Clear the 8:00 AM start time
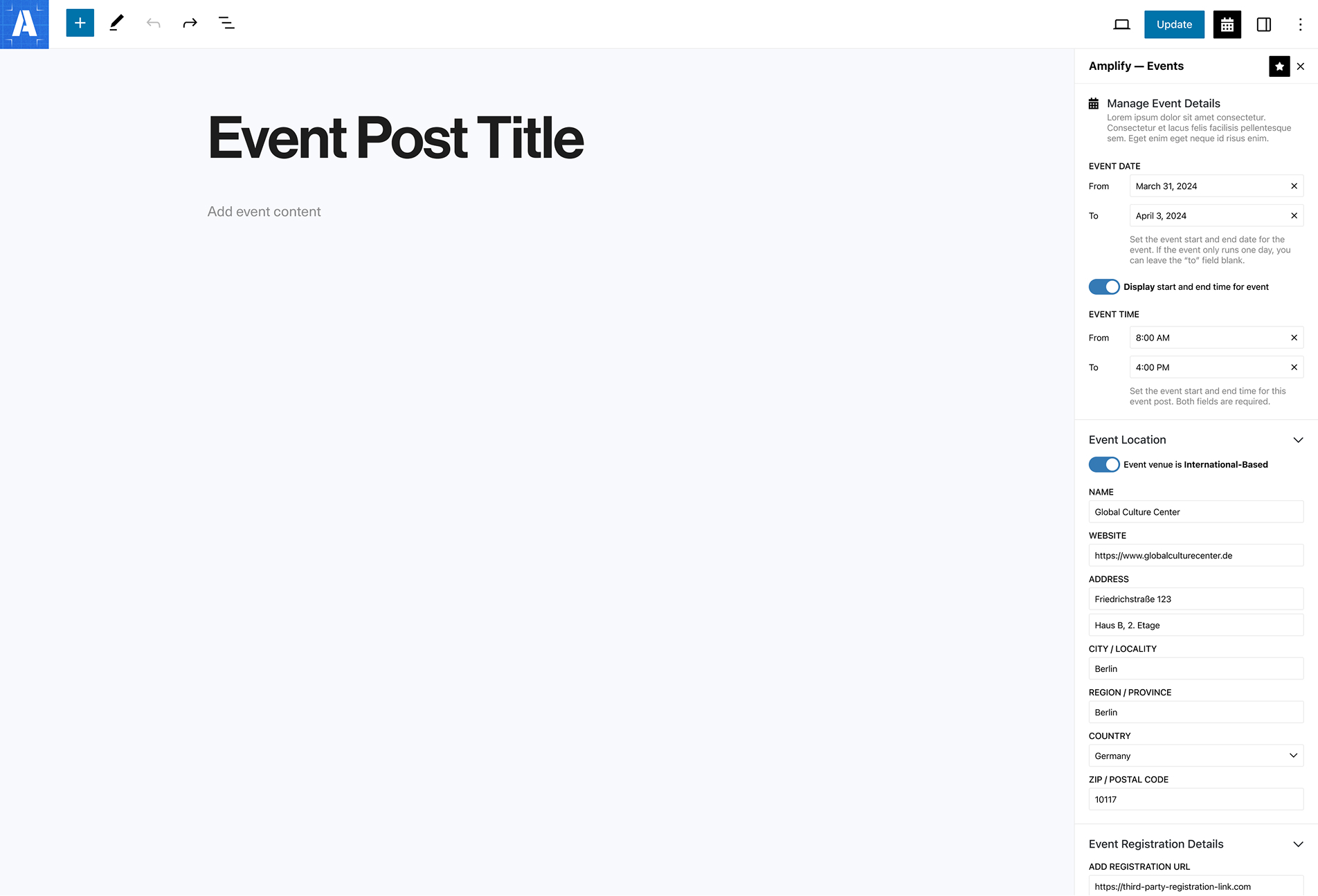 tap(1294, 338)
